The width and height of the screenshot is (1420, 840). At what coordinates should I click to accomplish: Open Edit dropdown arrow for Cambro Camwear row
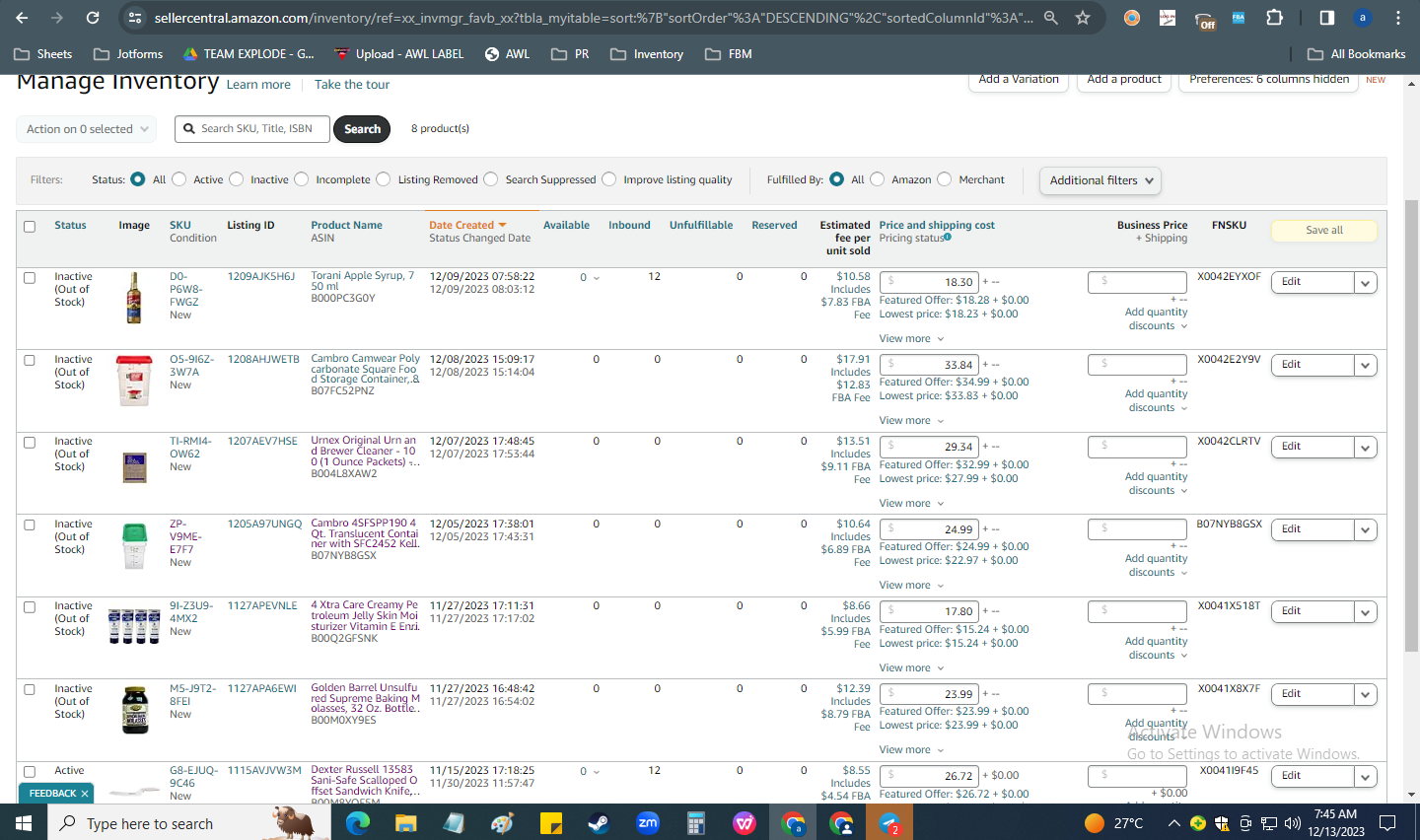[x=1366, y=366]
